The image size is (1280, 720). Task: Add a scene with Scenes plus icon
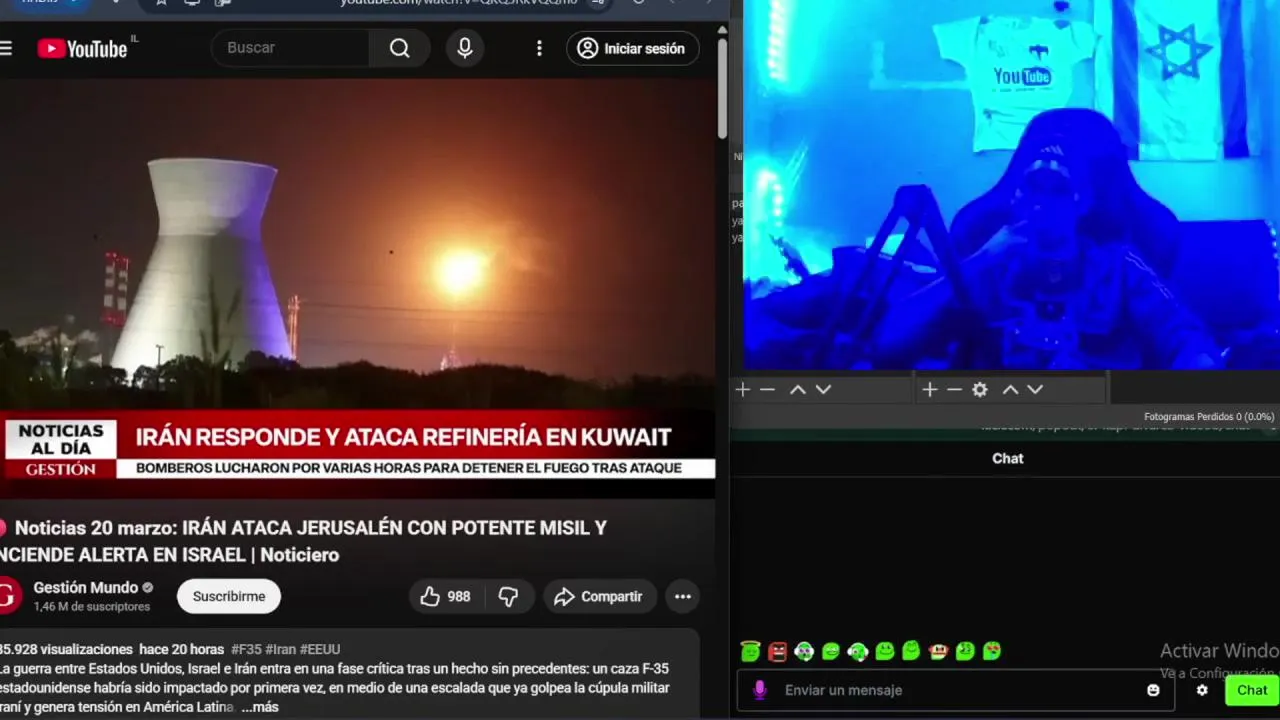[743, 389]
